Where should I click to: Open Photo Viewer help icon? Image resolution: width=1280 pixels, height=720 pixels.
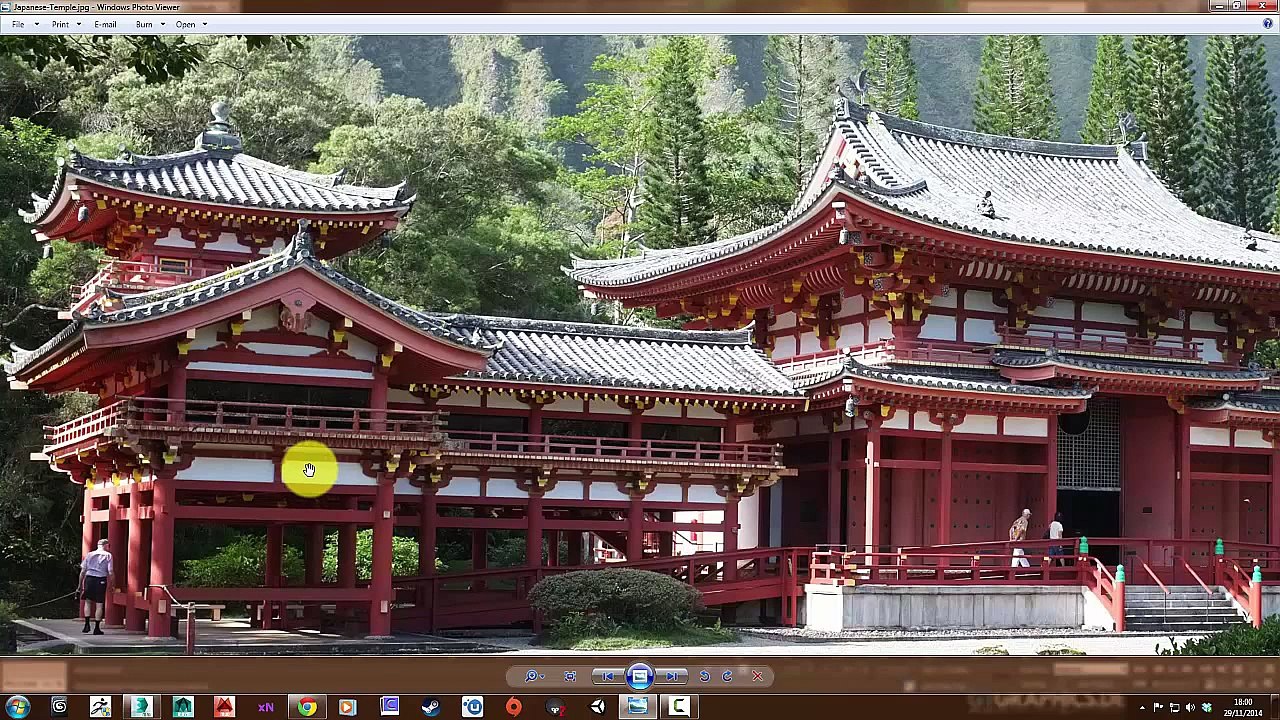coord(1268,24)
